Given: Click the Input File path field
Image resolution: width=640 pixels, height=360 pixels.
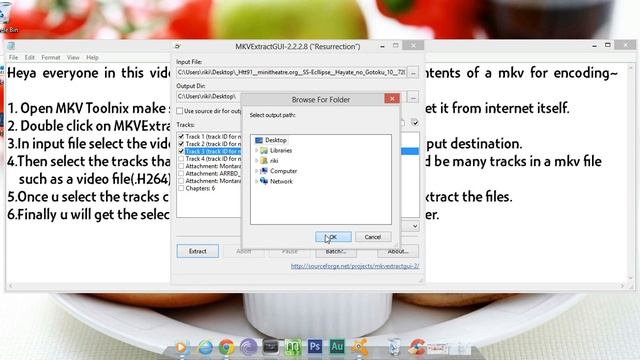Looking at the screenshot, I should point(291,72).
